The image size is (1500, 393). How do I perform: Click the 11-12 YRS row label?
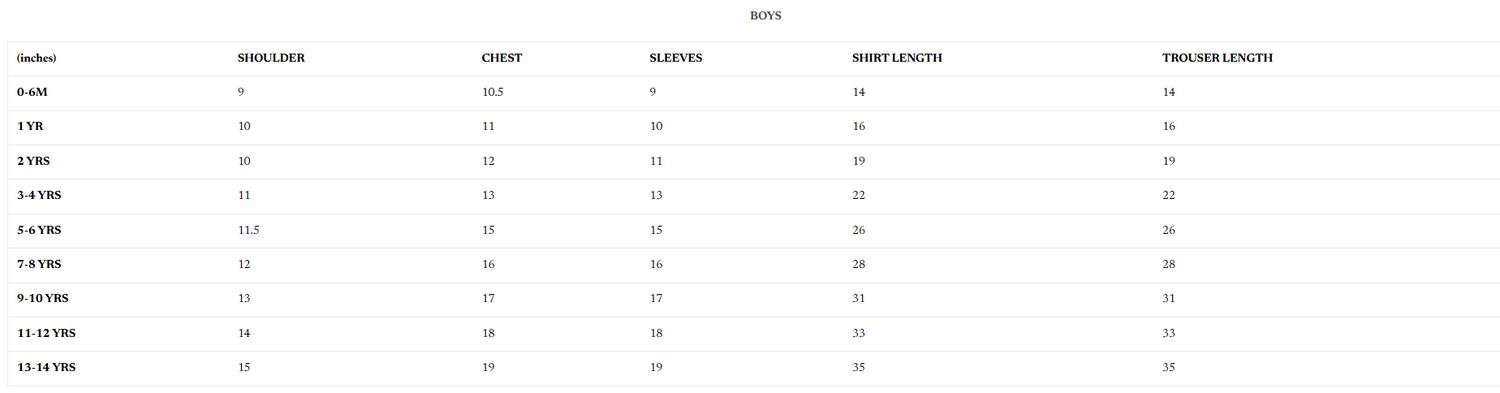tap(46, 333)
